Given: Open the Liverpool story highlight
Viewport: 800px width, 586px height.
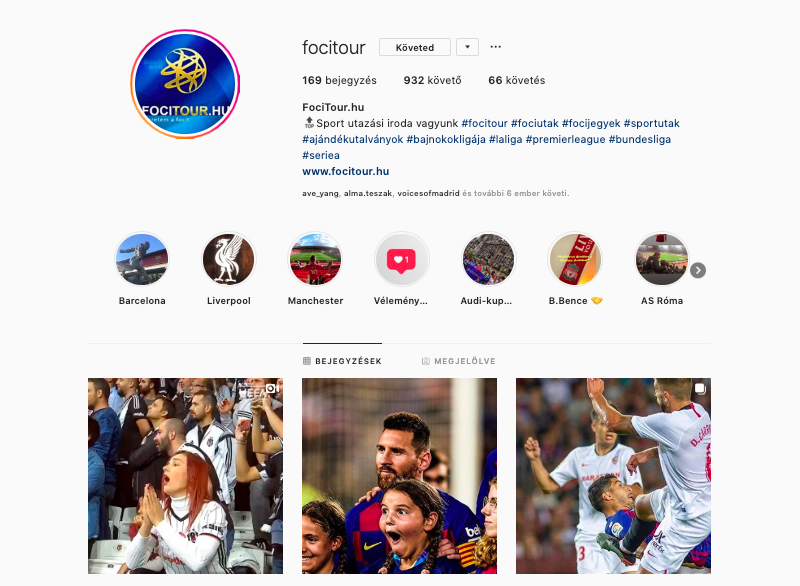Looking at the screenshot, I should (x=229, y=259).
